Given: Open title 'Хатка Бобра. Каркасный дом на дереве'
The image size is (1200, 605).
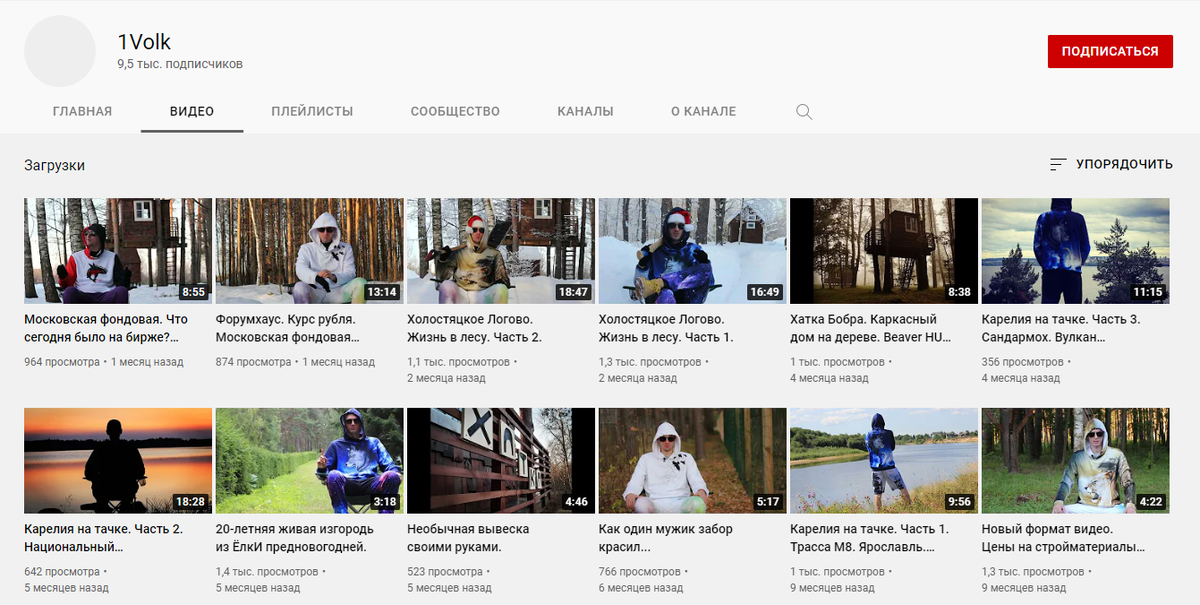Looking at the screenshot, I should click(871, 328).
